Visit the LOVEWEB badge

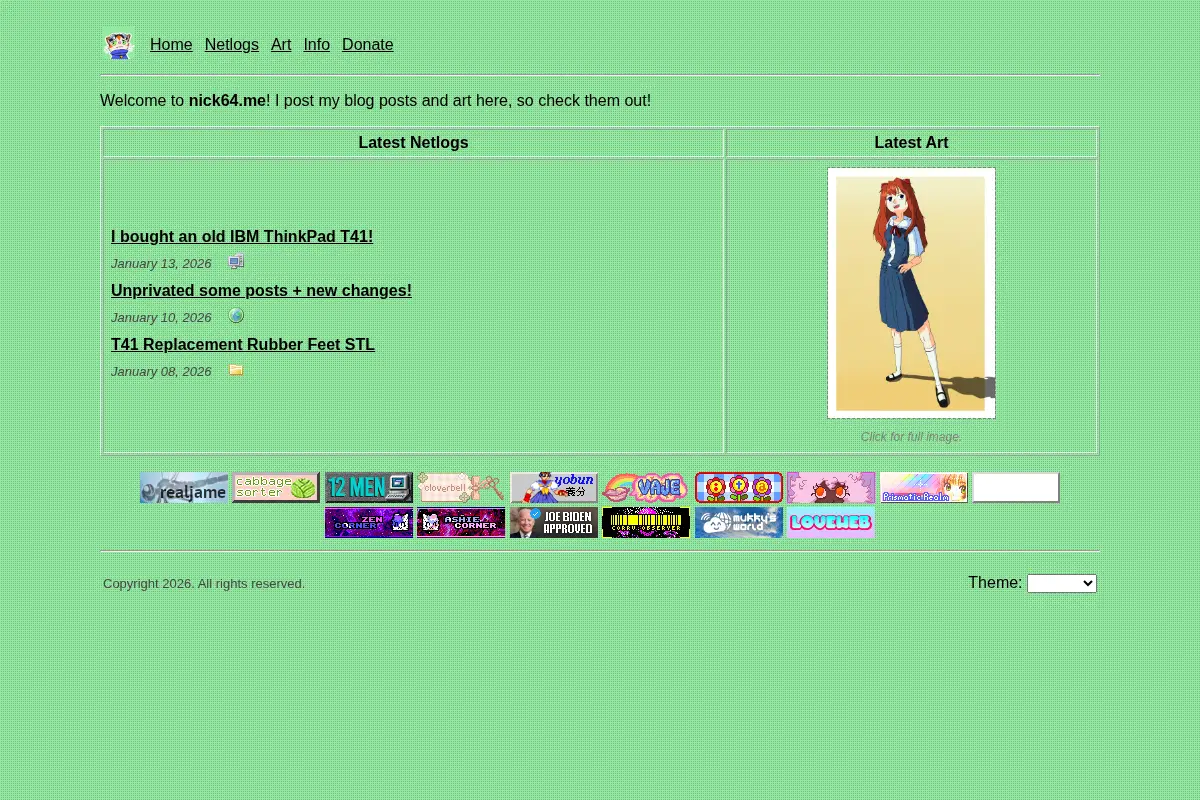[x=831, y=523]
